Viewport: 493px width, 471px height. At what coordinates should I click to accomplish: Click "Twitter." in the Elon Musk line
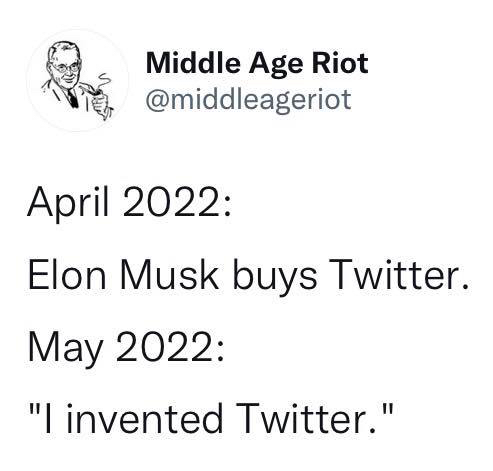[x=398, y=276]
